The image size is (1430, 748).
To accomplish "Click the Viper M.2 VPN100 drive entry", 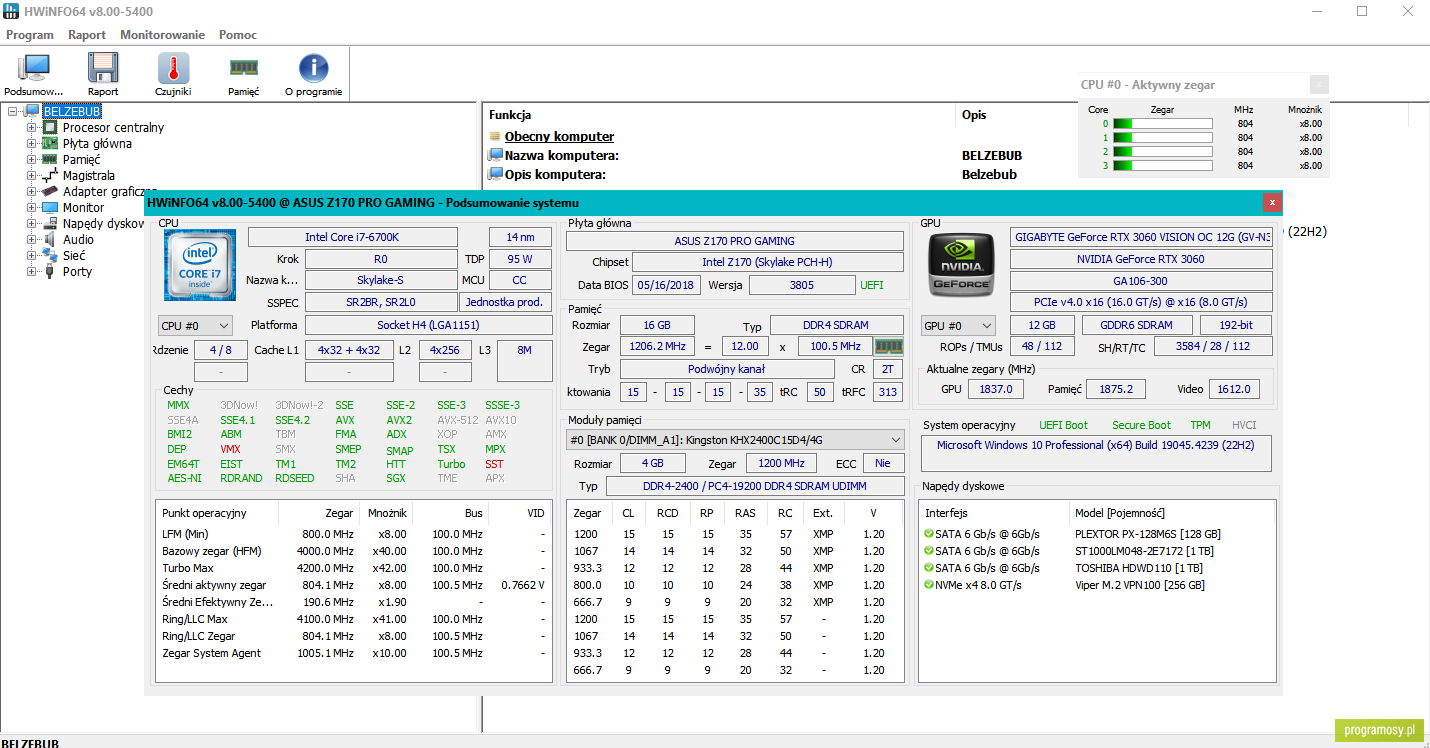I will [x=1140, y=585].
